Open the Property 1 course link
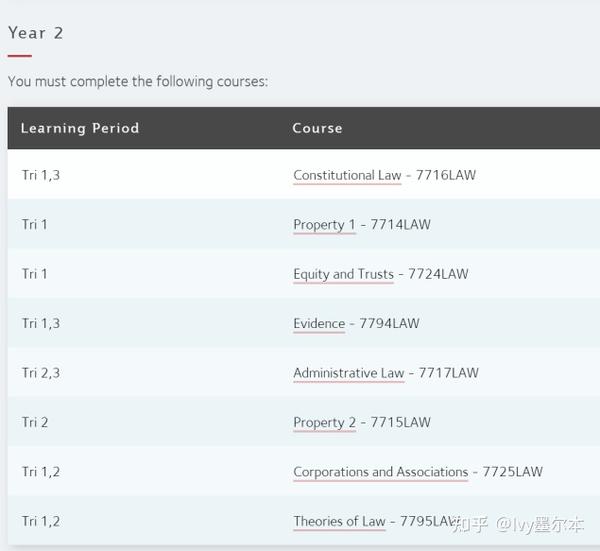The height and width of the screenshot is (551, 600). (324, 225)
